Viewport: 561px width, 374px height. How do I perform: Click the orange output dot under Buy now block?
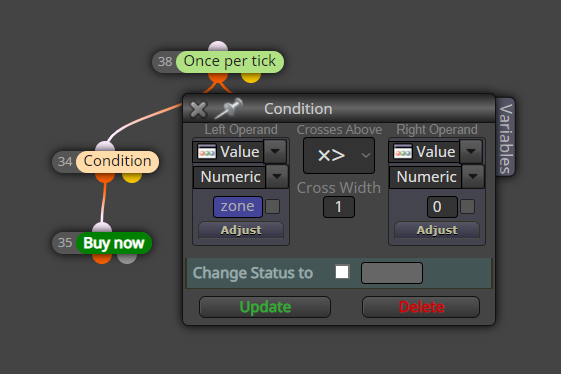point(102,258)
